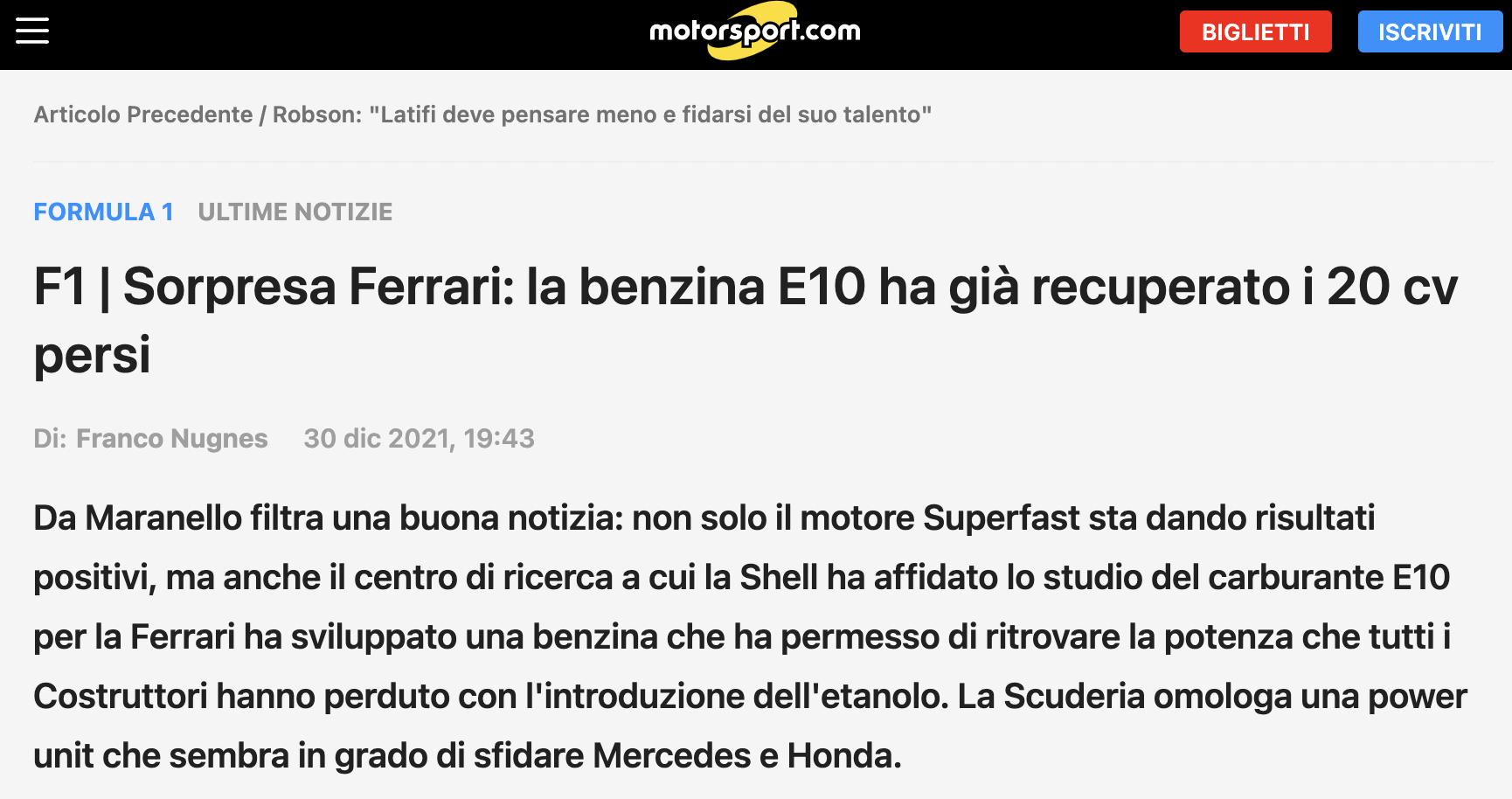Click the 30 dic 2021 publication date

click(419, 438)
